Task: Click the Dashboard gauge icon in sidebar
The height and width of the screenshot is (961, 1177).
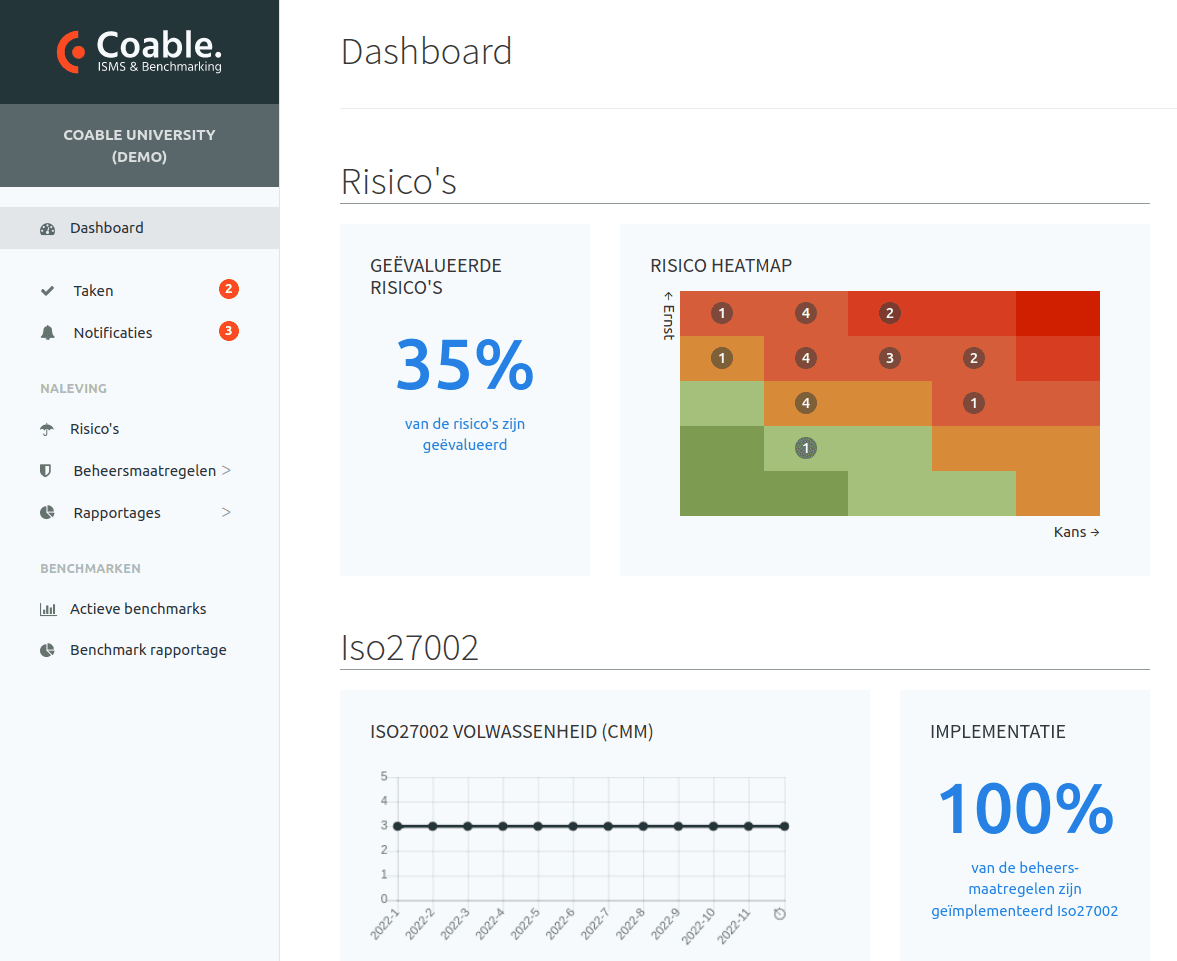Action: (47, 228)
